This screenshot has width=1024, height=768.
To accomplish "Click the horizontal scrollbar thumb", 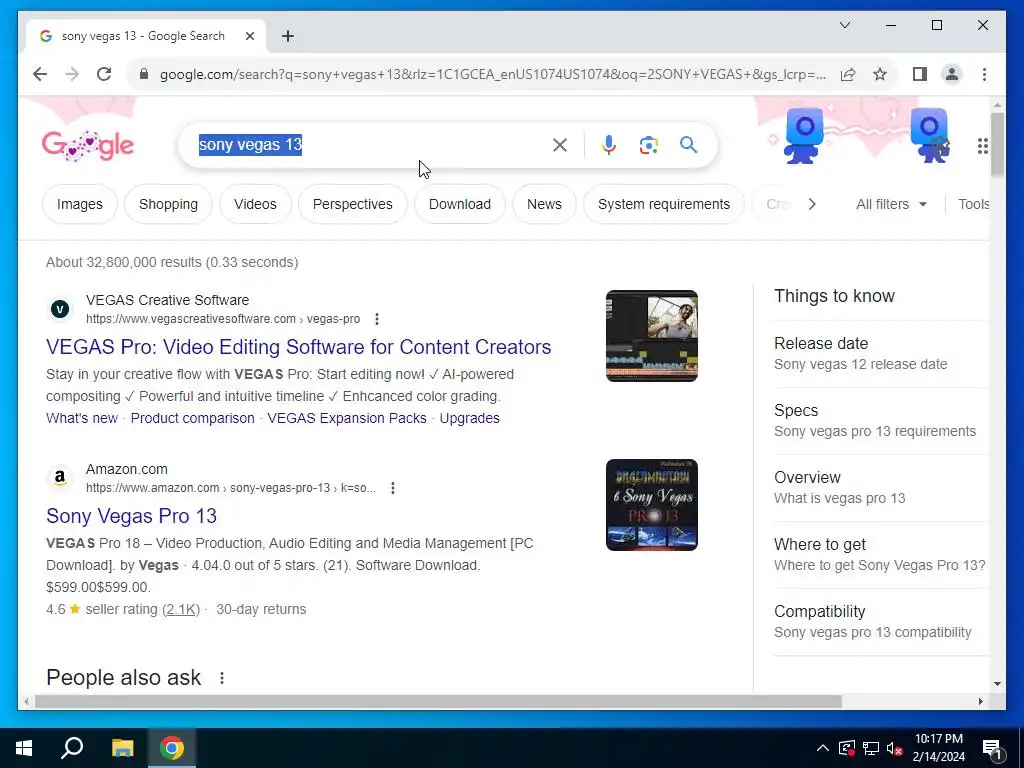I will tap(438, 701).
